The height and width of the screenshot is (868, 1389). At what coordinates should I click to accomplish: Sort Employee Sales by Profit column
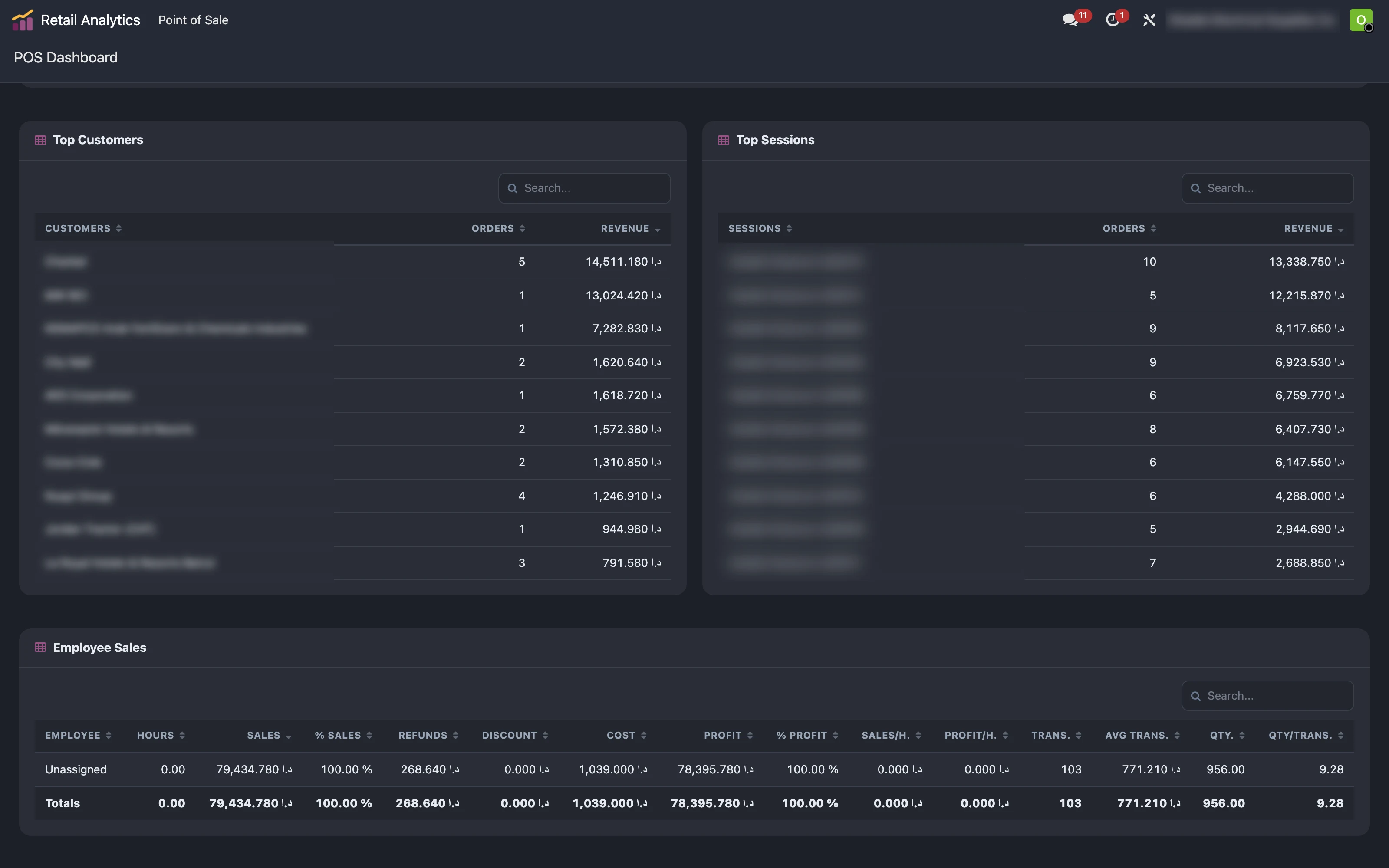[728, 735]
